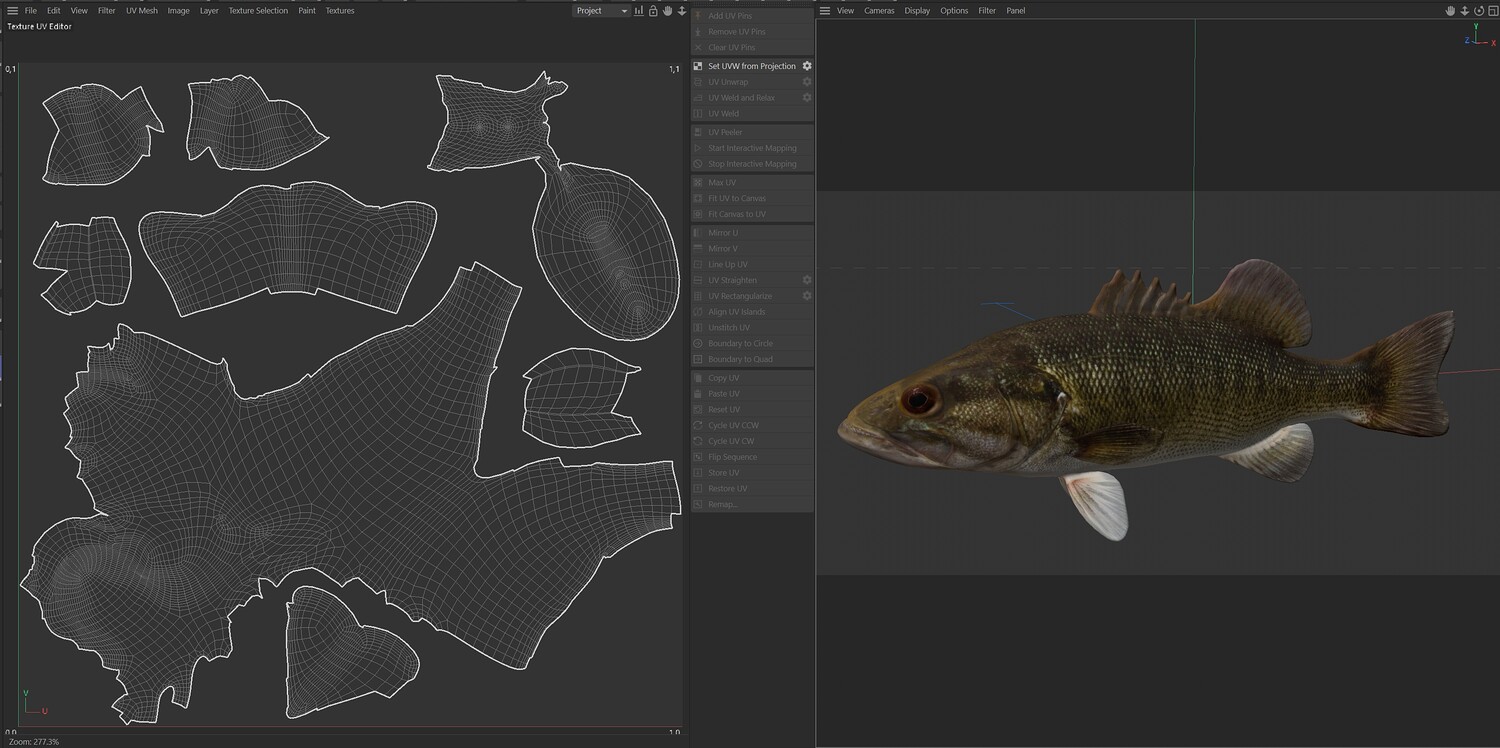Open UV Rectangularize settings gear
Screen dimensions: 1500x748
(x=807, y=296)
